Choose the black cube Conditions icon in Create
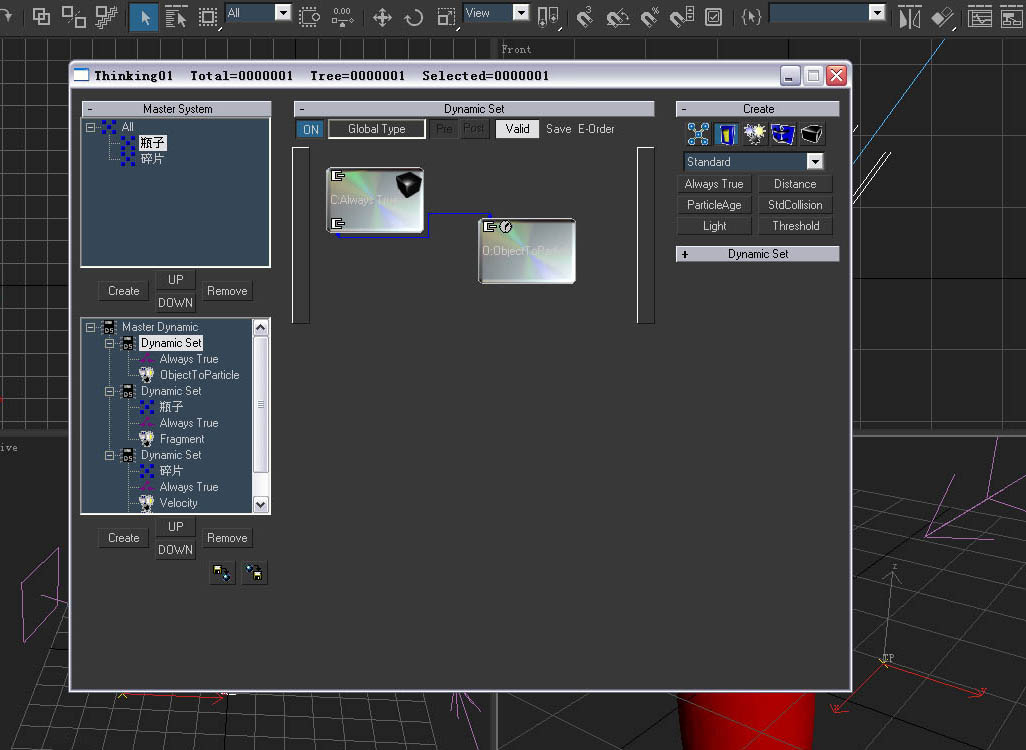This screenshot has height=750, width=1026. click(x=811, y=134)
